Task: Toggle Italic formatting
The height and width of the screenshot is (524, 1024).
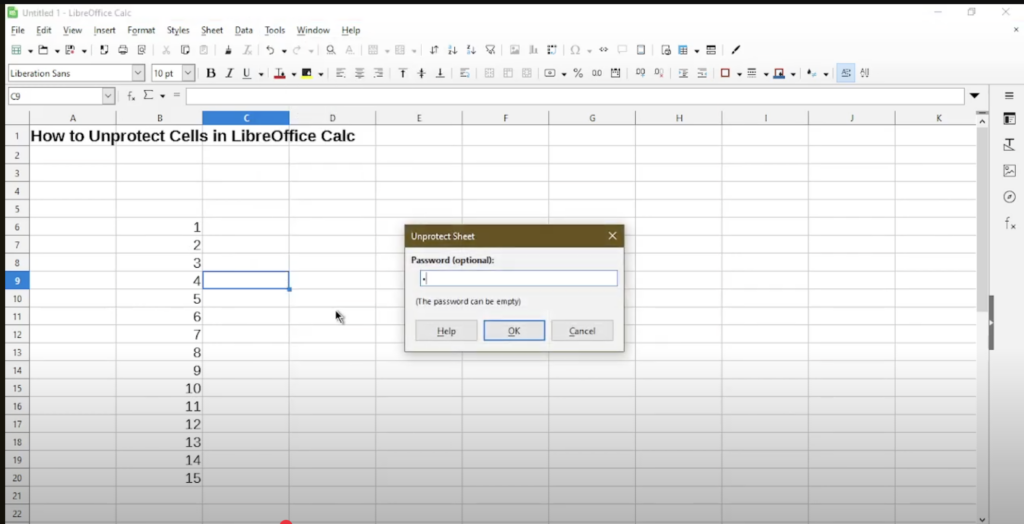Action: click(229, 73)
